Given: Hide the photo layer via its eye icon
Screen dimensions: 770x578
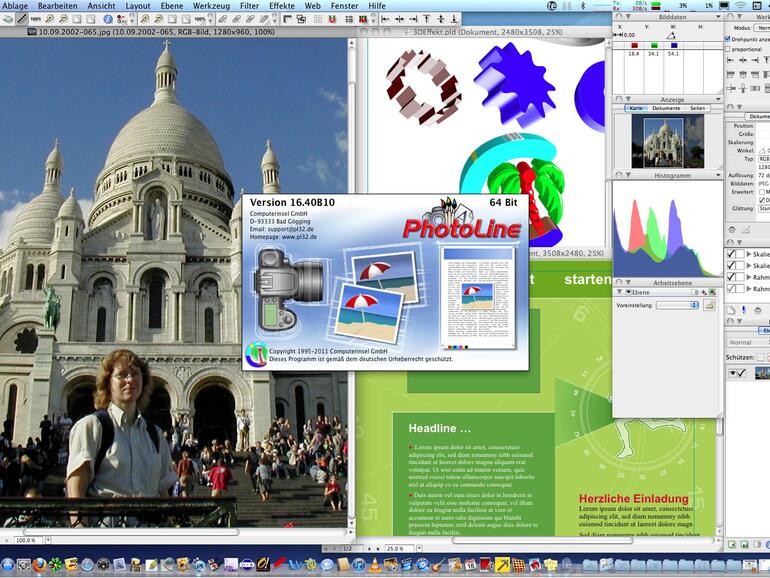Looking at the screenshot, I should tap(733, 373).
